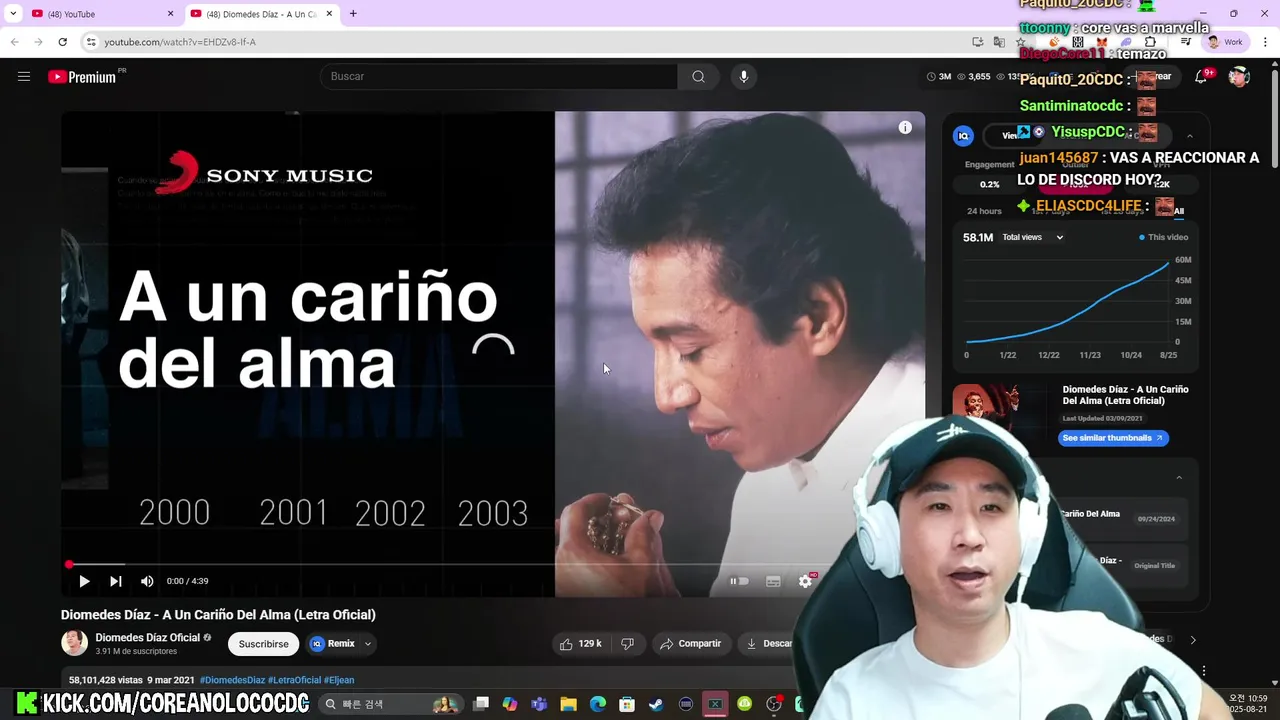Screen dimensions: 1280x720
Task: Skip to next video
Action: [x=116, y=581]
